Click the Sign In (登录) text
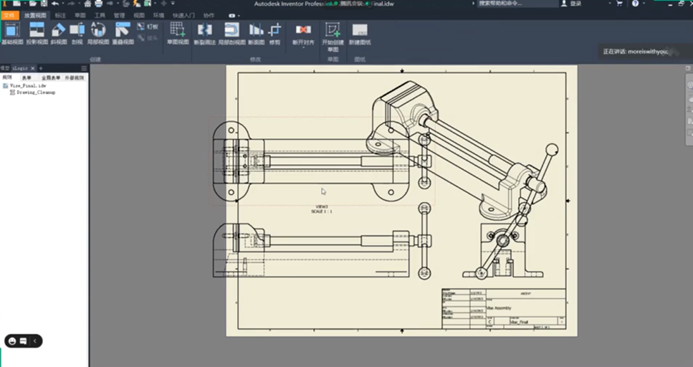Screen dimensions: 693x367 pos(575,4)
